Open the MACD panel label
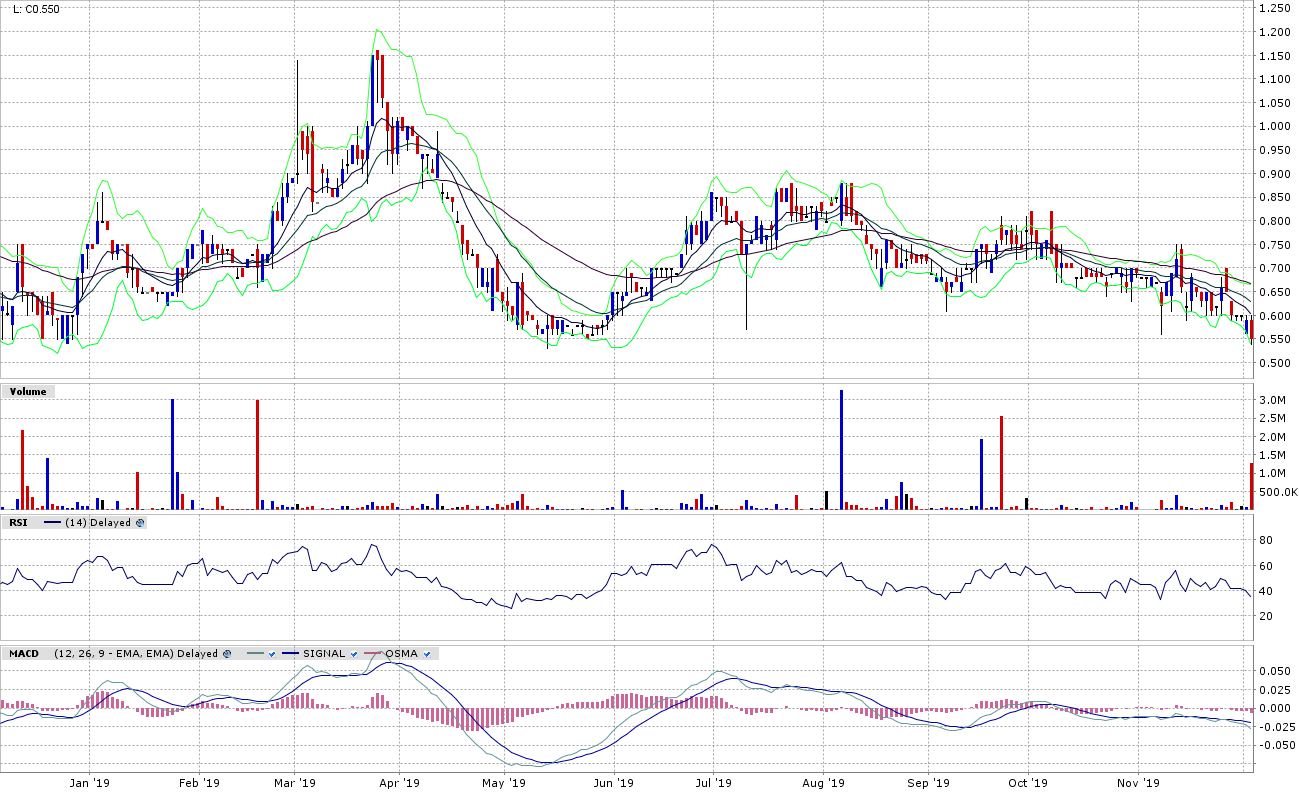The height and width of the screenshot is (797, 1299). 24,654
